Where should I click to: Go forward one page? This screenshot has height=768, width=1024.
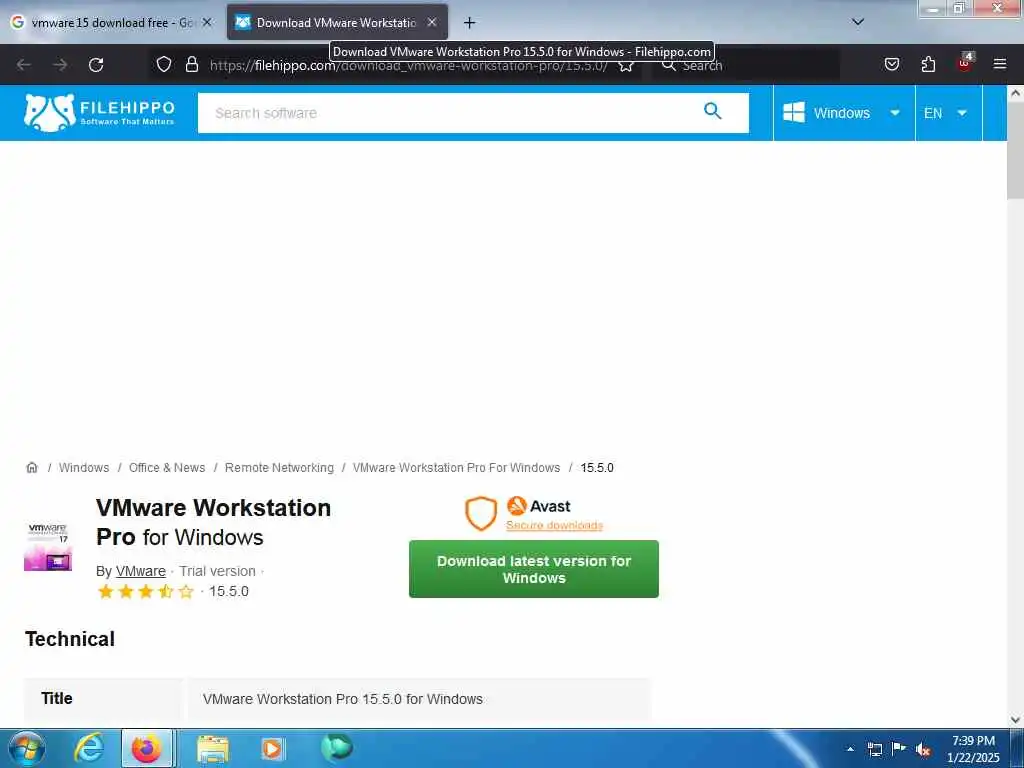pos(60,65)
